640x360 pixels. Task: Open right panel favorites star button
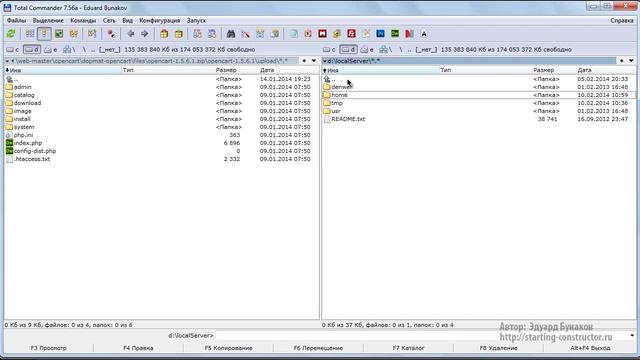pos(622,61)
